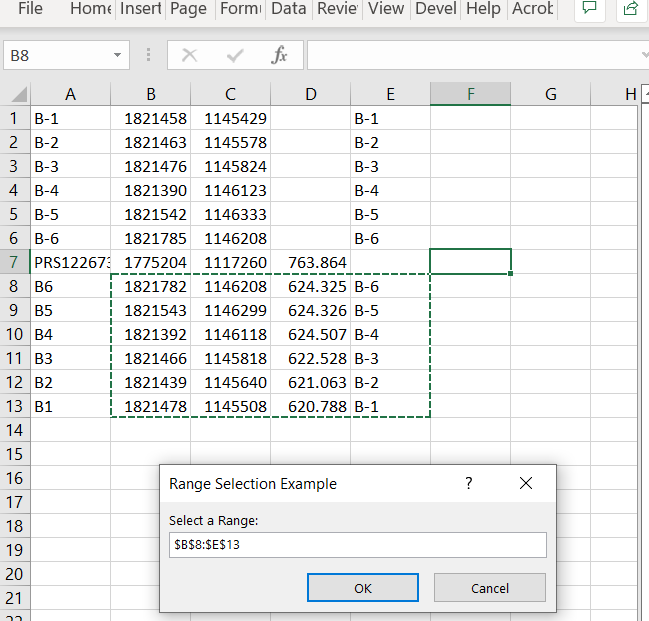
Task: Click the Select a Range input field
Action: (x=357, y=545)
